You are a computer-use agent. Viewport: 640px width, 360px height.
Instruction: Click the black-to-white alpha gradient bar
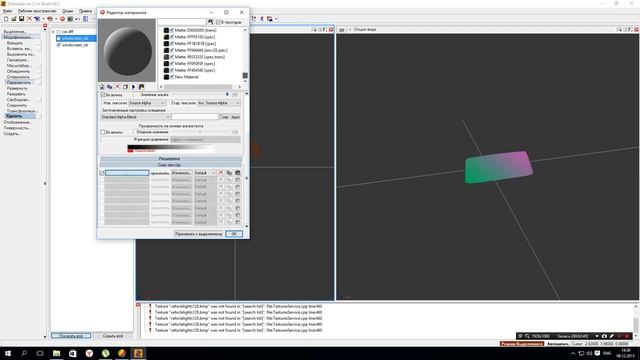170,147
